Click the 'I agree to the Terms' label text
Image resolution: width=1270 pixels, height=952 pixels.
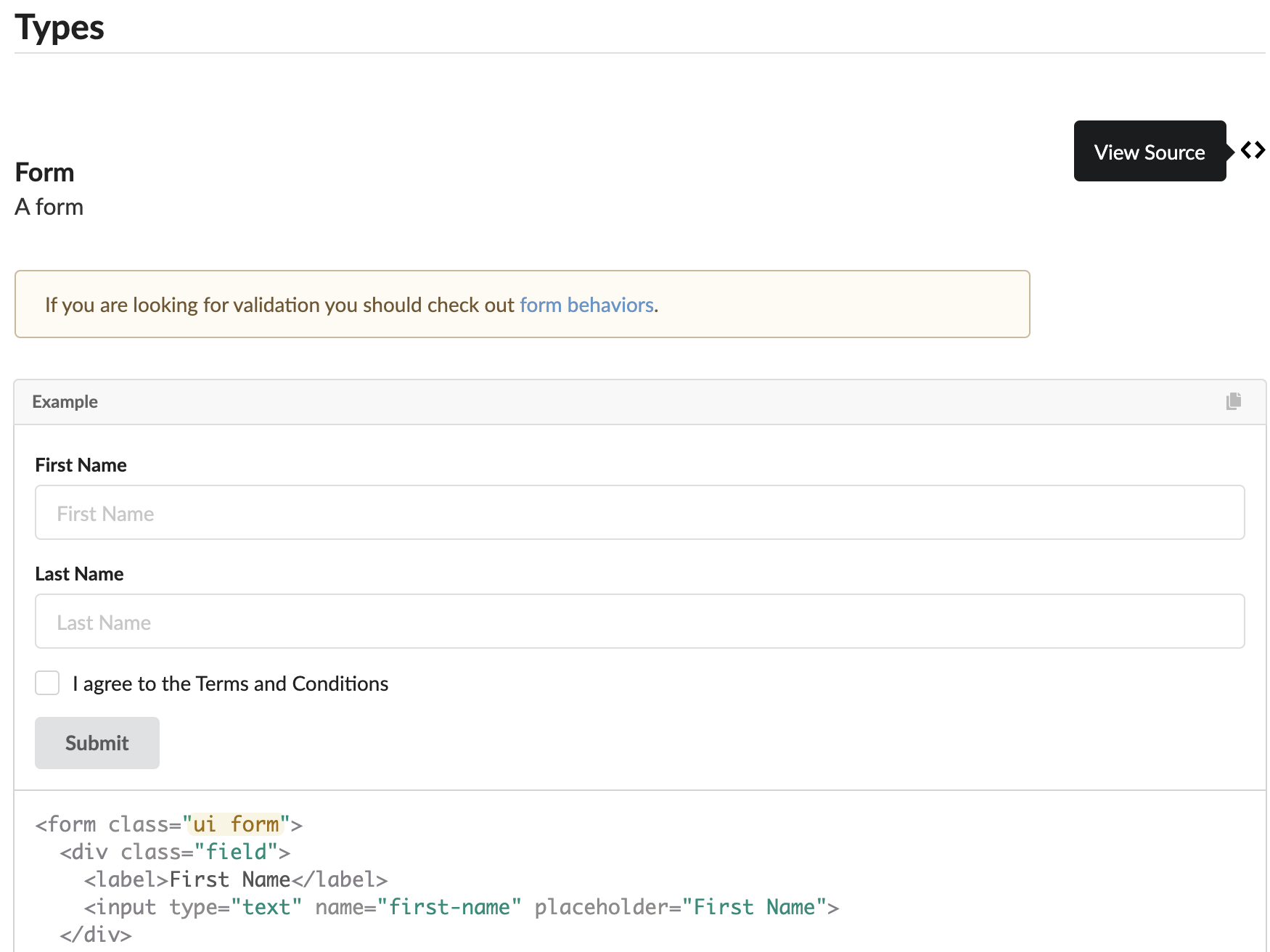click(x=230, y=684)
